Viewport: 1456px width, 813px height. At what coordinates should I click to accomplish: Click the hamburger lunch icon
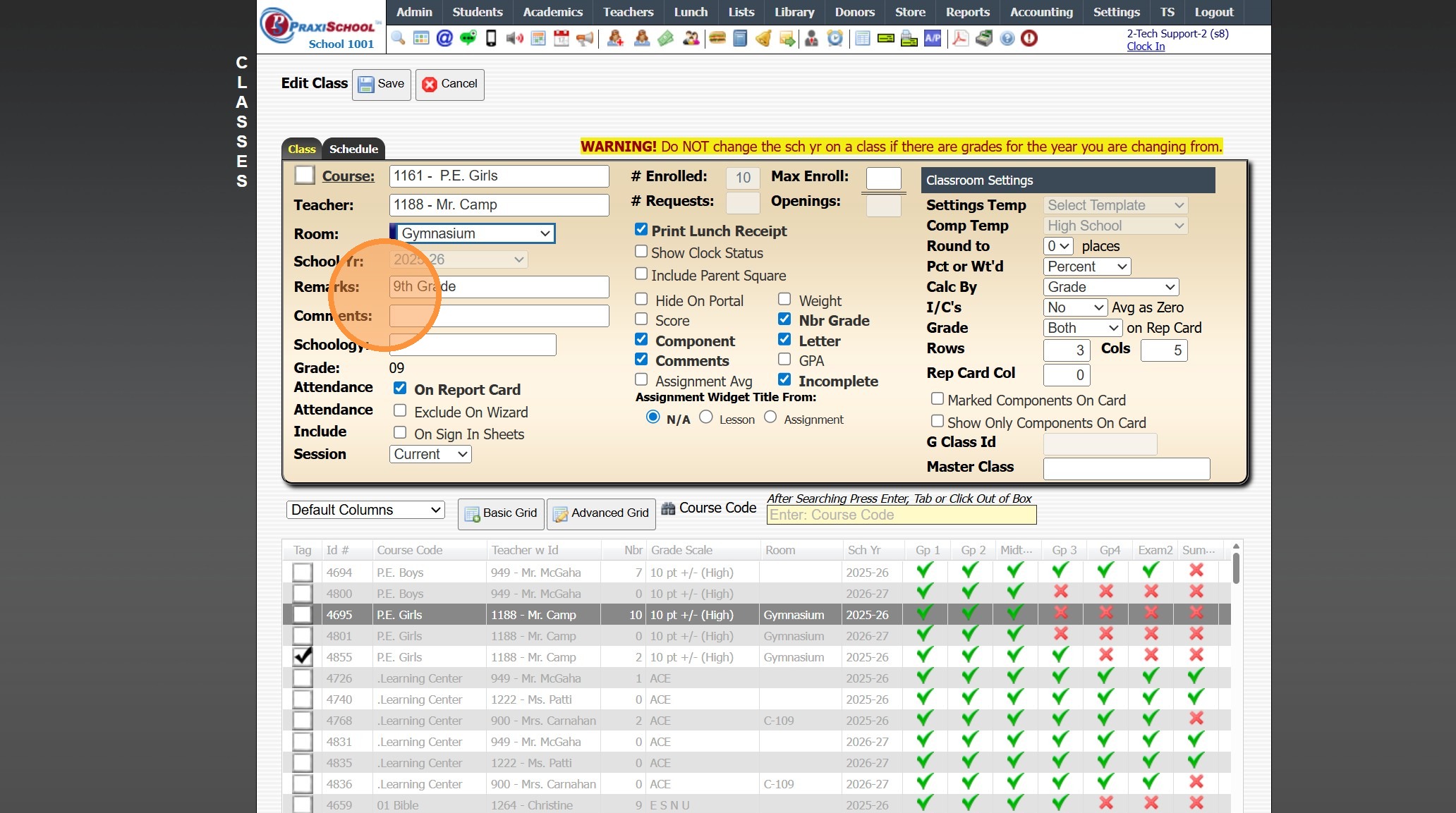[x=717, y=38]
